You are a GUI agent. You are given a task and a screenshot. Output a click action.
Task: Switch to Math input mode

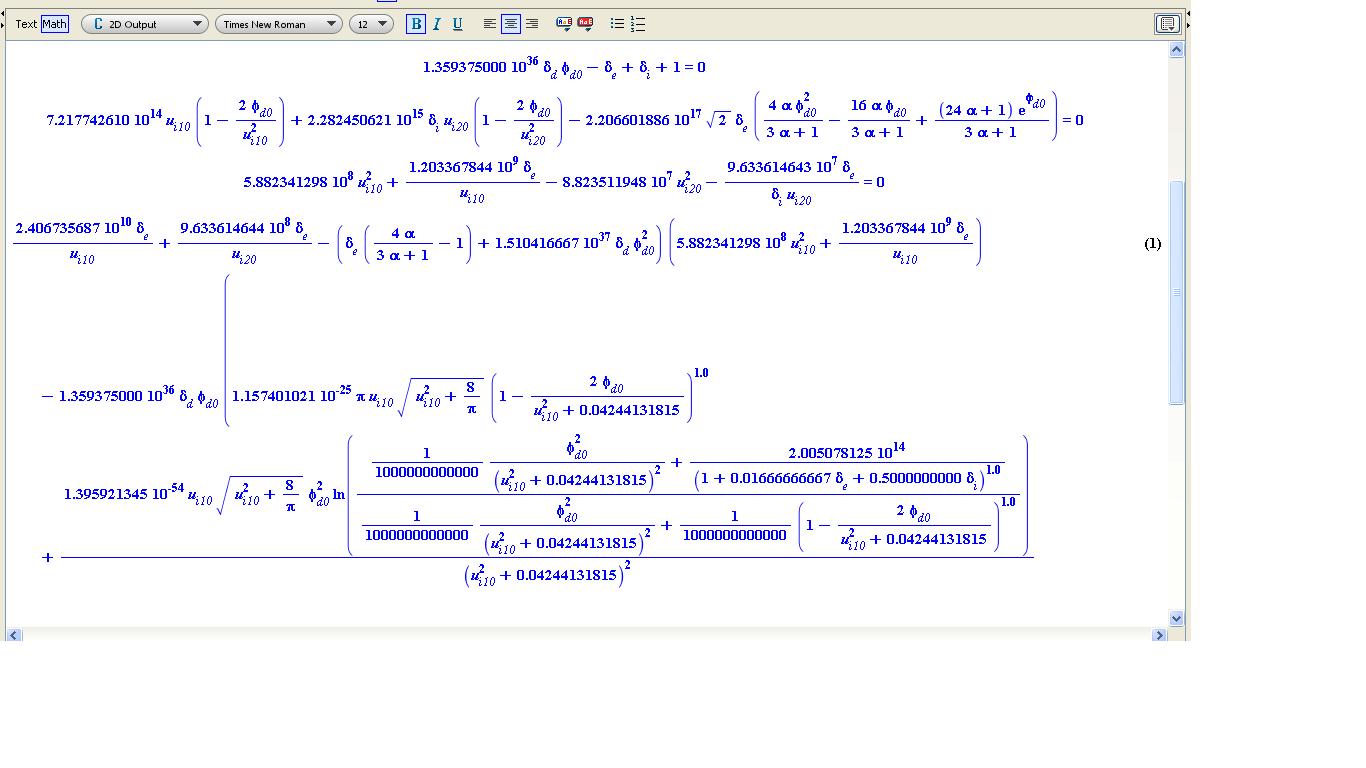(54, 24)
